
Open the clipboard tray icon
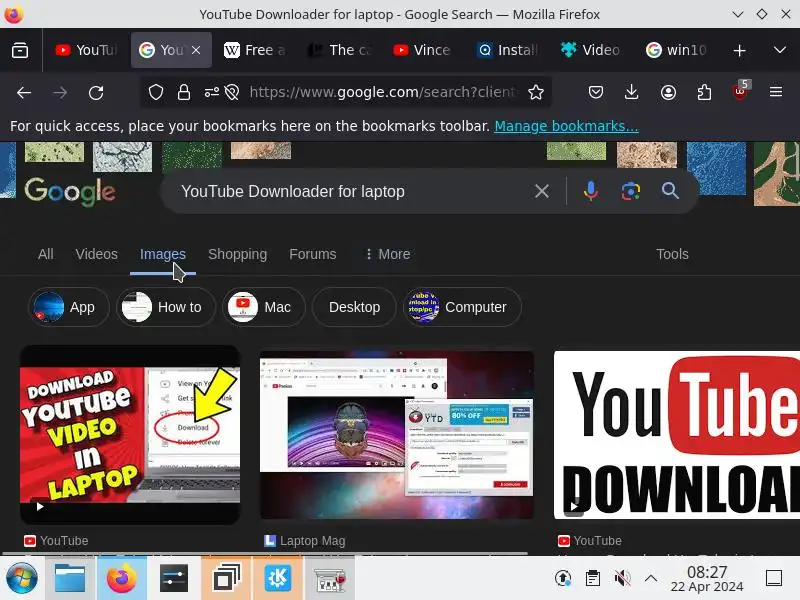tap(592, 579)
